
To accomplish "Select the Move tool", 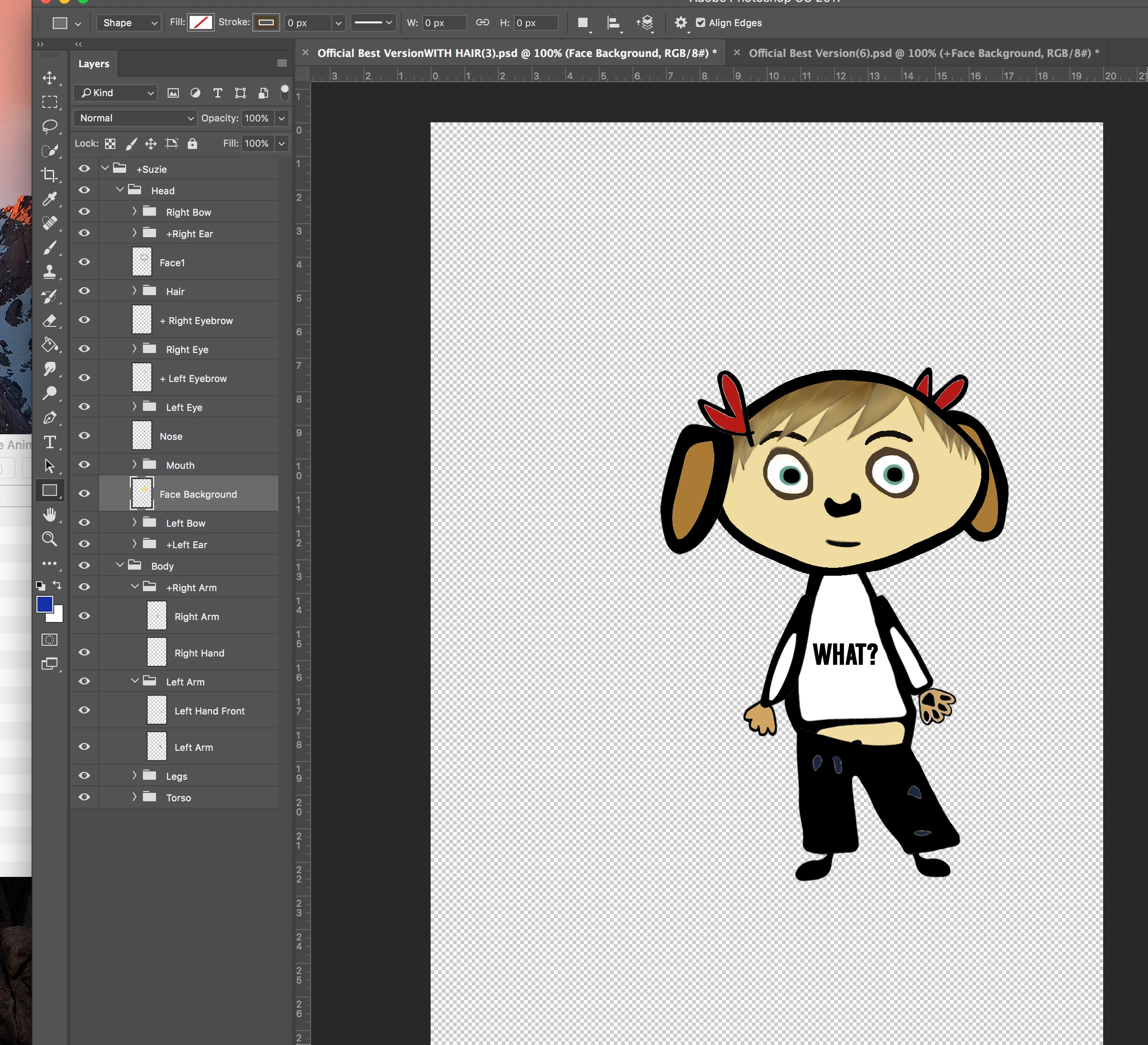I will (x=50, y=78).
